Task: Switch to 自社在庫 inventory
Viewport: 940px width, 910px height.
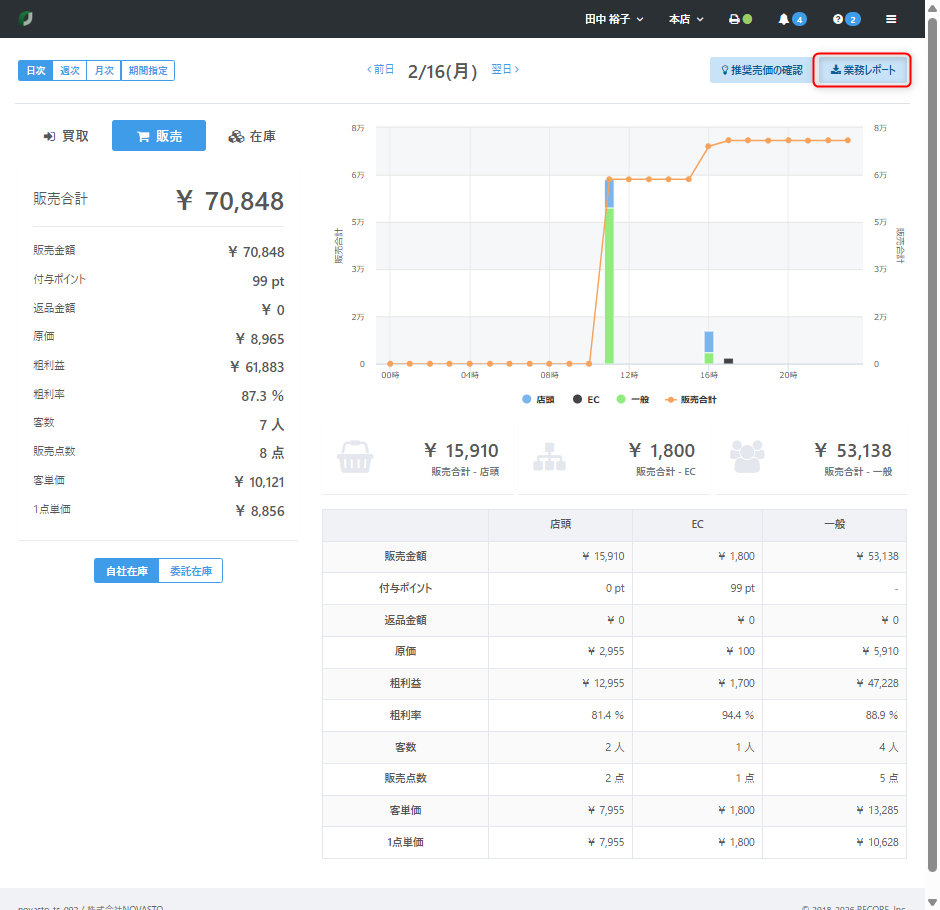Action: point(126,571)
